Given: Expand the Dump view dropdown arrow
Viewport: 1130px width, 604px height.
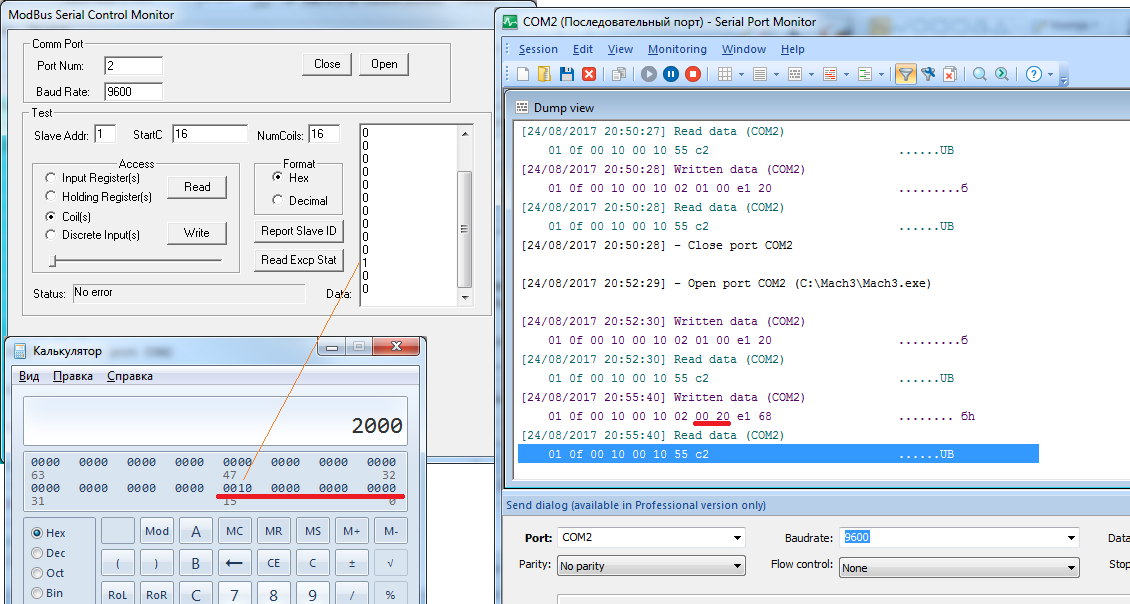Looking at the screenshot, I should (x=811, y=74).
